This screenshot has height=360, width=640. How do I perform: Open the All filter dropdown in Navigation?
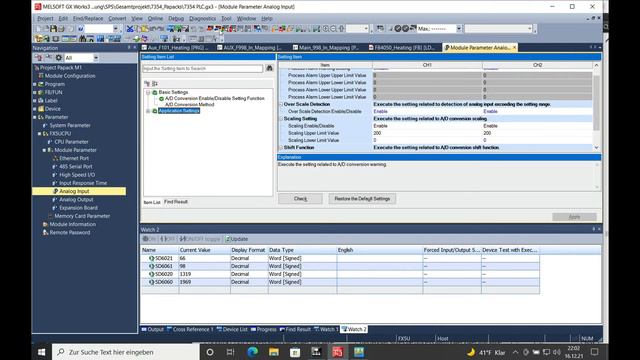(x=96, y=58)
